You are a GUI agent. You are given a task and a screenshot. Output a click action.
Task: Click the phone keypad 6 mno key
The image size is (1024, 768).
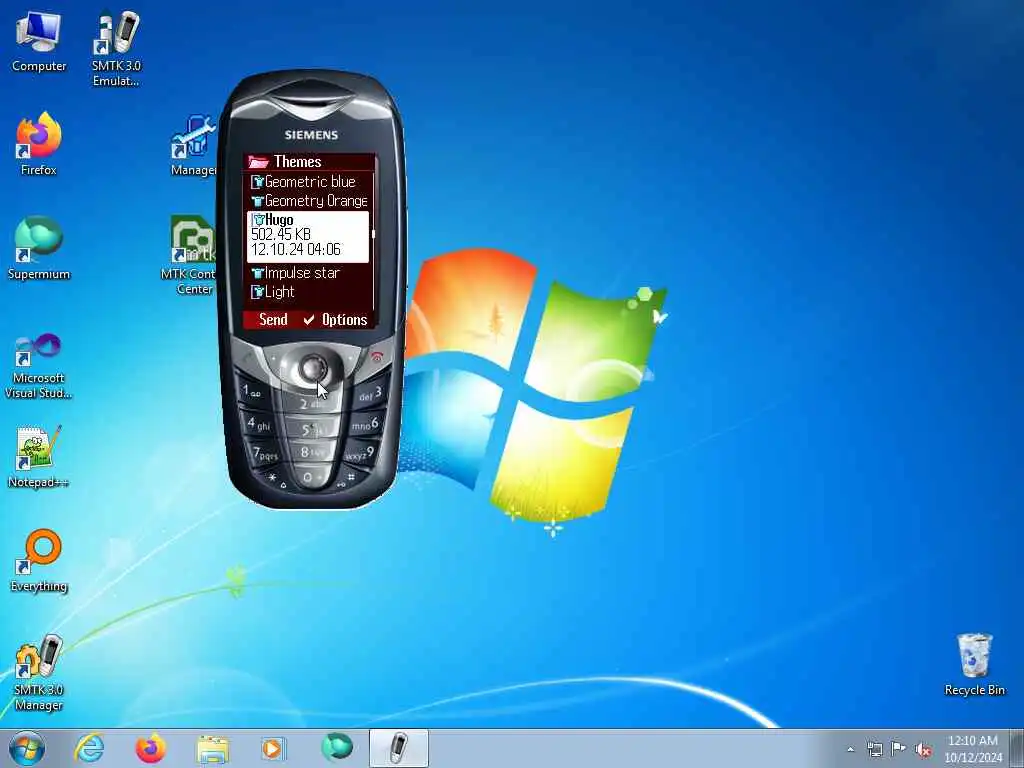tap(364, 424)
